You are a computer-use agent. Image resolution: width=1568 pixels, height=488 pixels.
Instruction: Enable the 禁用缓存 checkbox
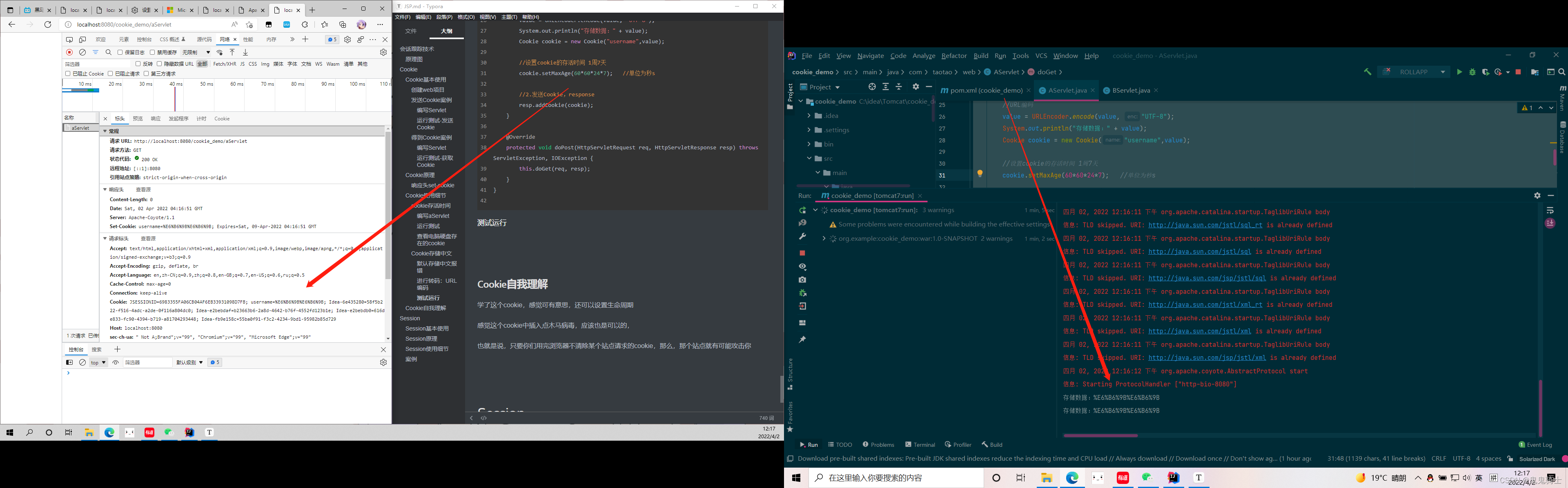point(152,52)
